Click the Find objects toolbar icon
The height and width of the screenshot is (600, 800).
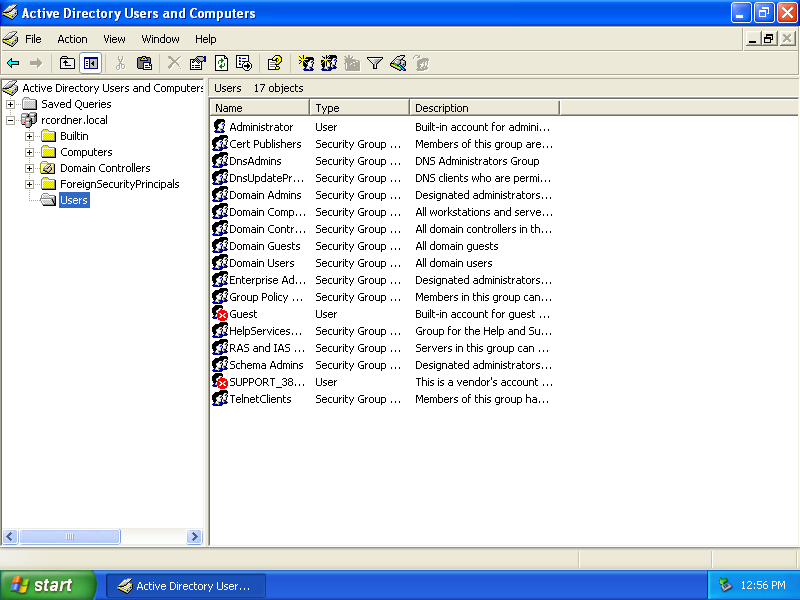tap(398, 63)
